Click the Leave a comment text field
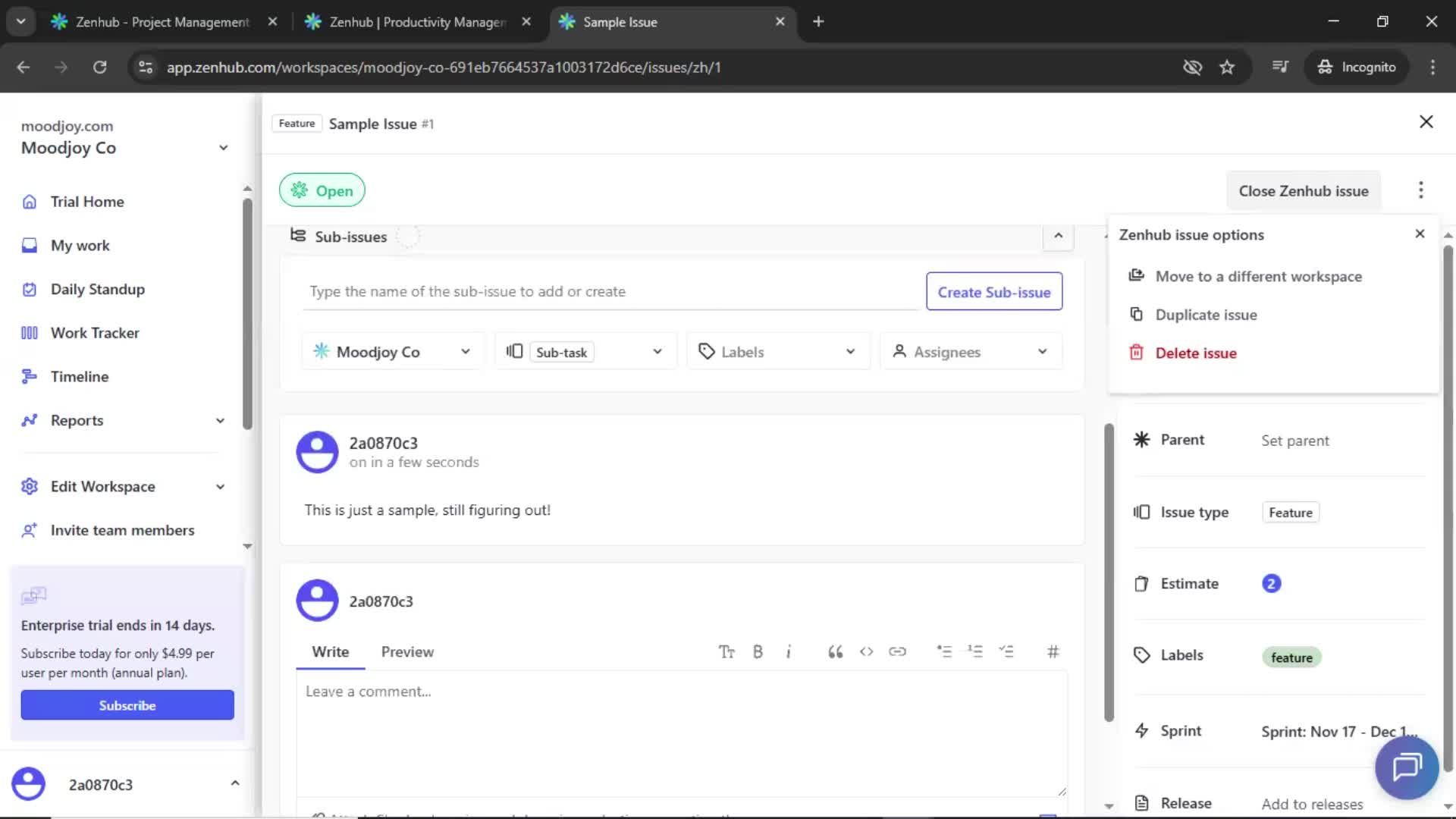Screen dimensions: 1456x819 click(681, 728)
